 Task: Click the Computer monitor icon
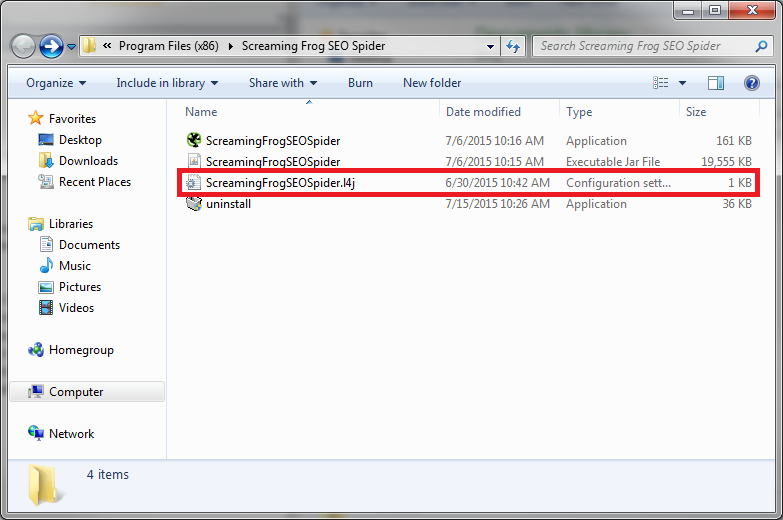35,392
